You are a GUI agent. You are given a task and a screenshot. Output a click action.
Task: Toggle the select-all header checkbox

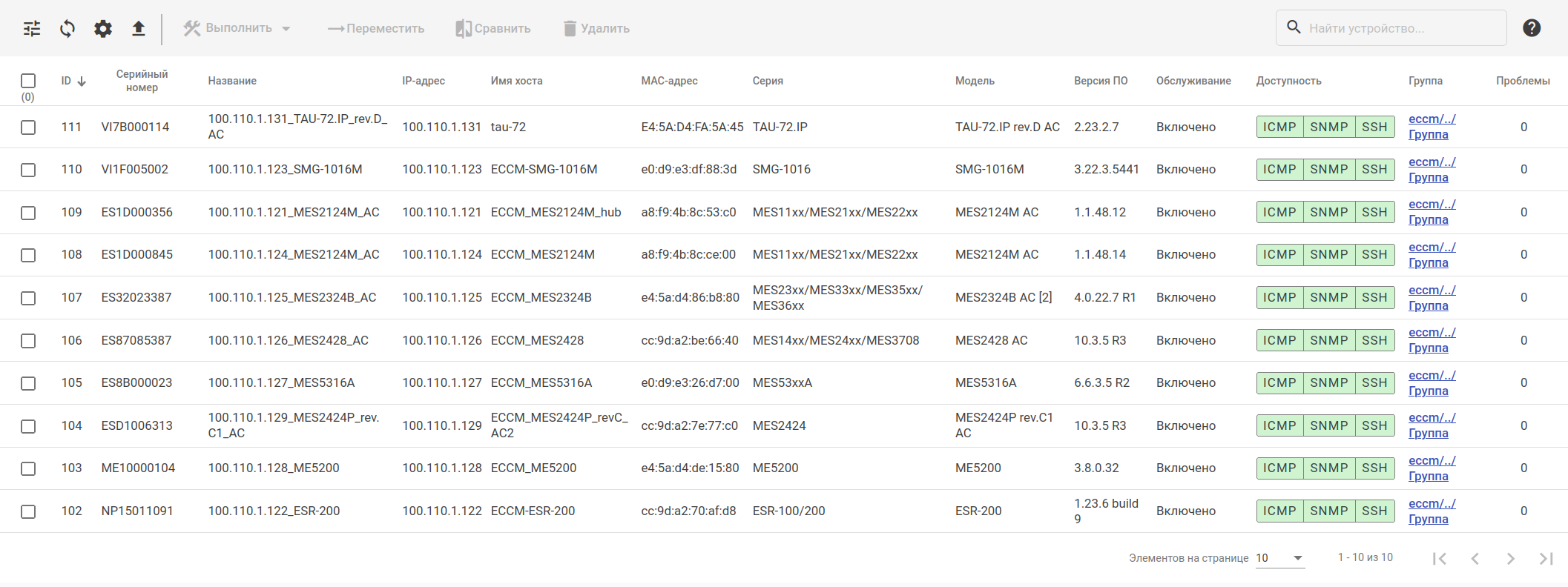(x=28, y=81)
